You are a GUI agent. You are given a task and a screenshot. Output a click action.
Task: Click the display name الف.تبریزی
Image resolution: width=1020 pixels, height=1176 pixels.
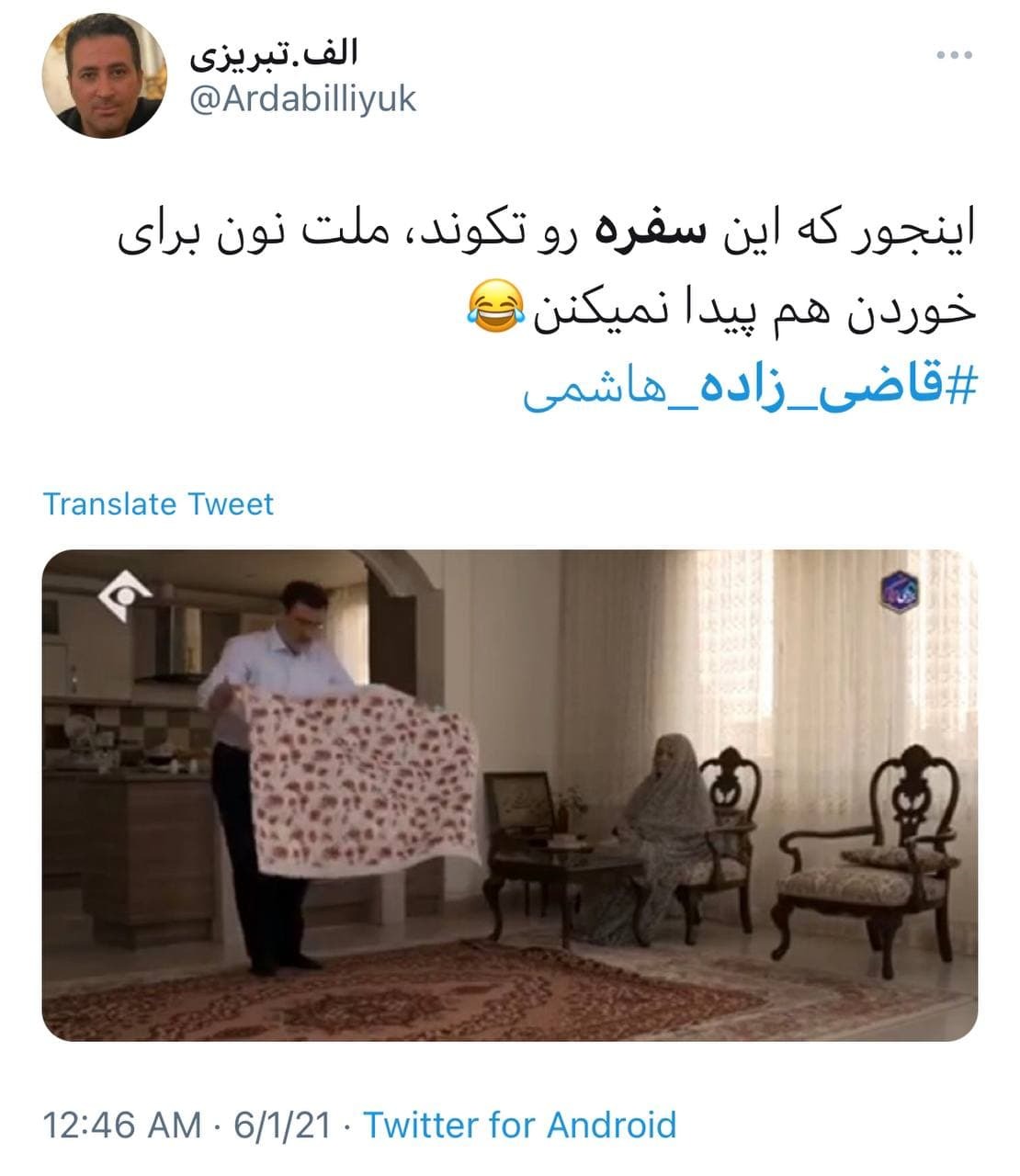(x=273, y=54)
